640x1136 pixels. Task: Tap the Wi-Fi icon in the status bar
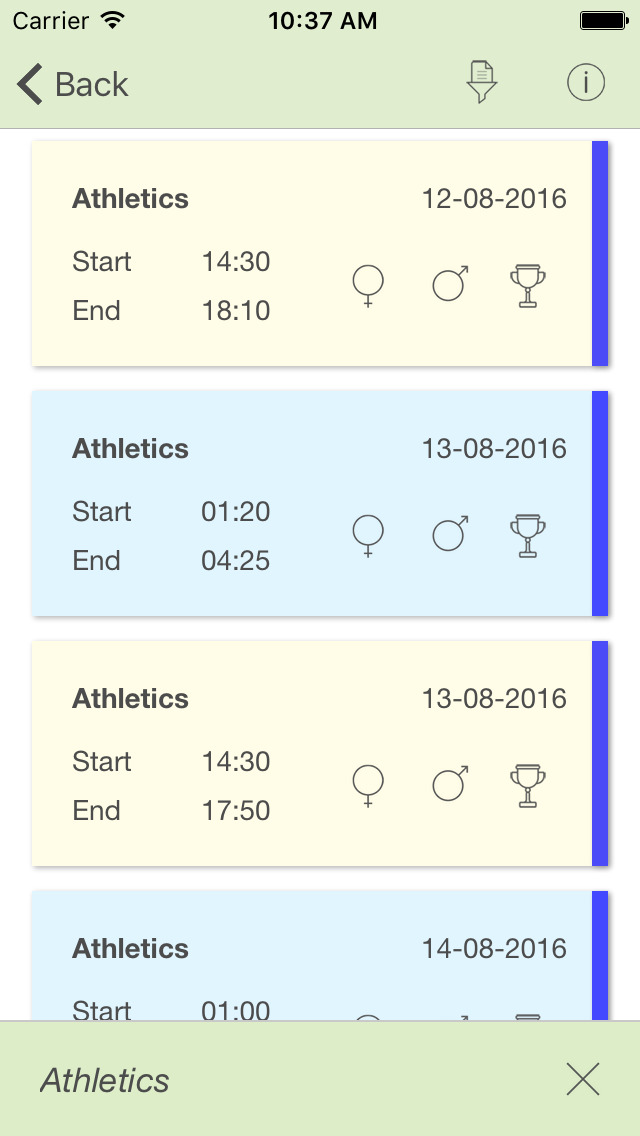pos(110,19)
